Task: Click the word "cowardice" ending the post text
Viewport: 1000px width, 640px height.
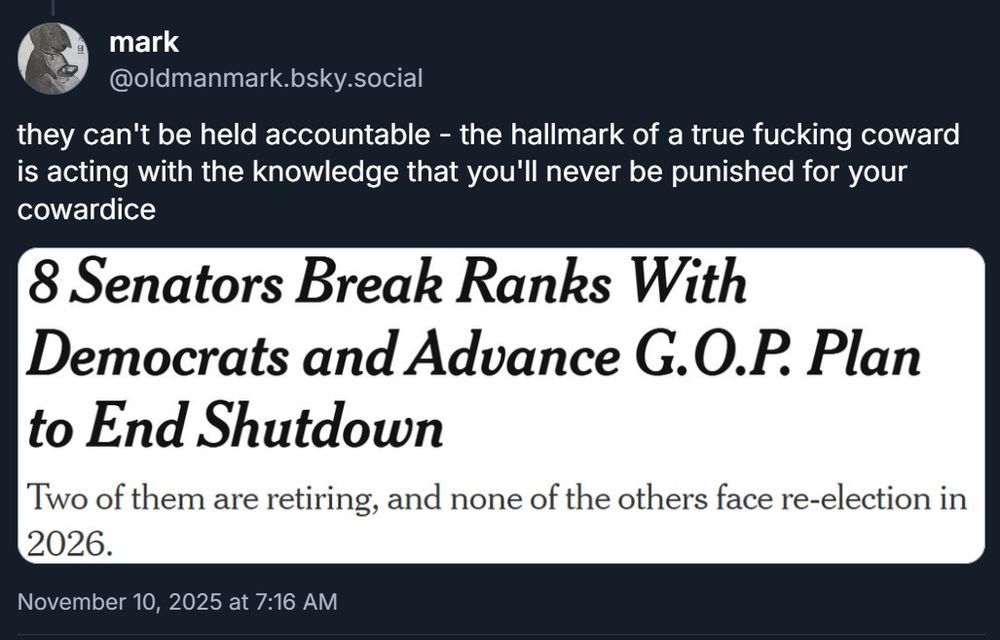Action: pos(86,210)
